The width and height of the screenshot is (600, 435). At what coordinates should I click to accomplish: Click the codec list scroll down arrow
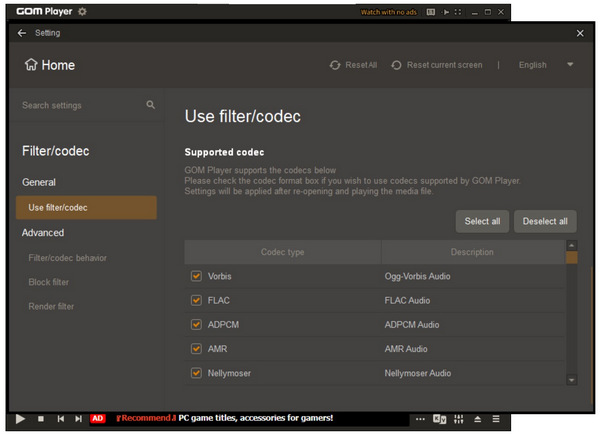click(x=572, y=380)
